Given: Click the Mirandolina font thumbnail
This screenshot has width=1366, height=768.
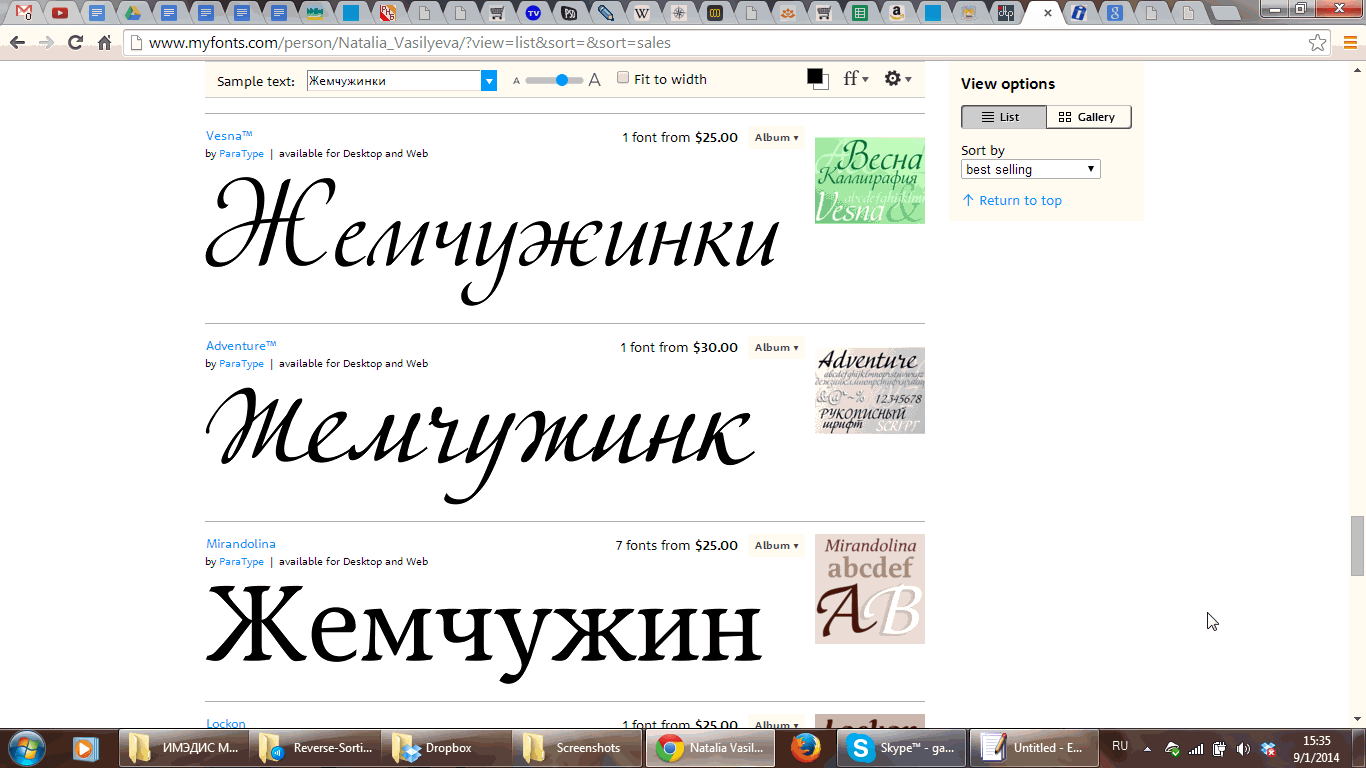Looking at the screenshot, I should (870, 589).
